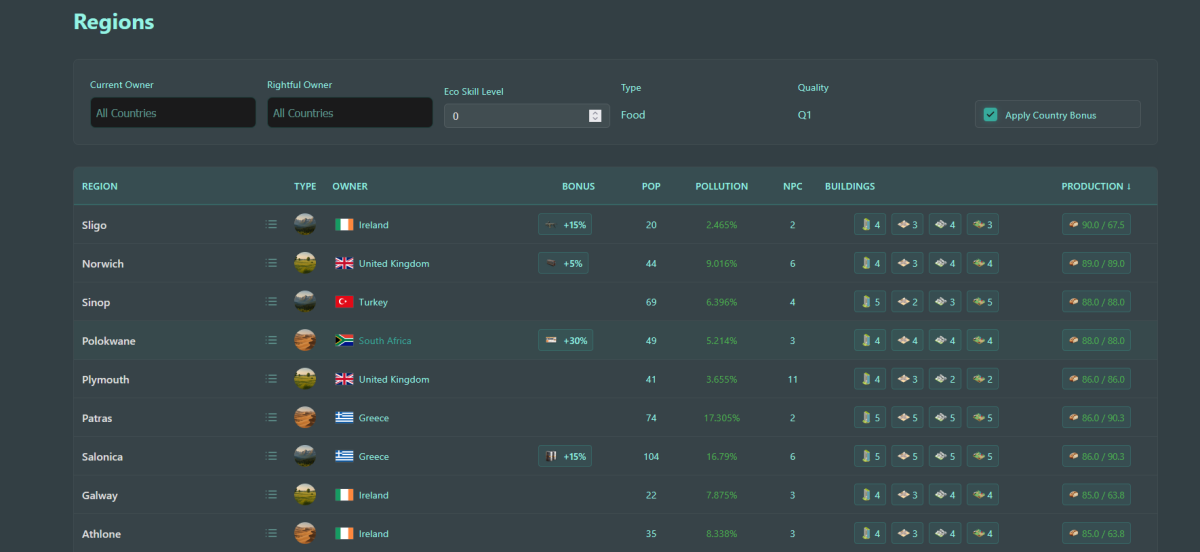1200x552 pixels.
Task: Toggle the Apply Country Bonus checkbox
Action: click(991, 115)
